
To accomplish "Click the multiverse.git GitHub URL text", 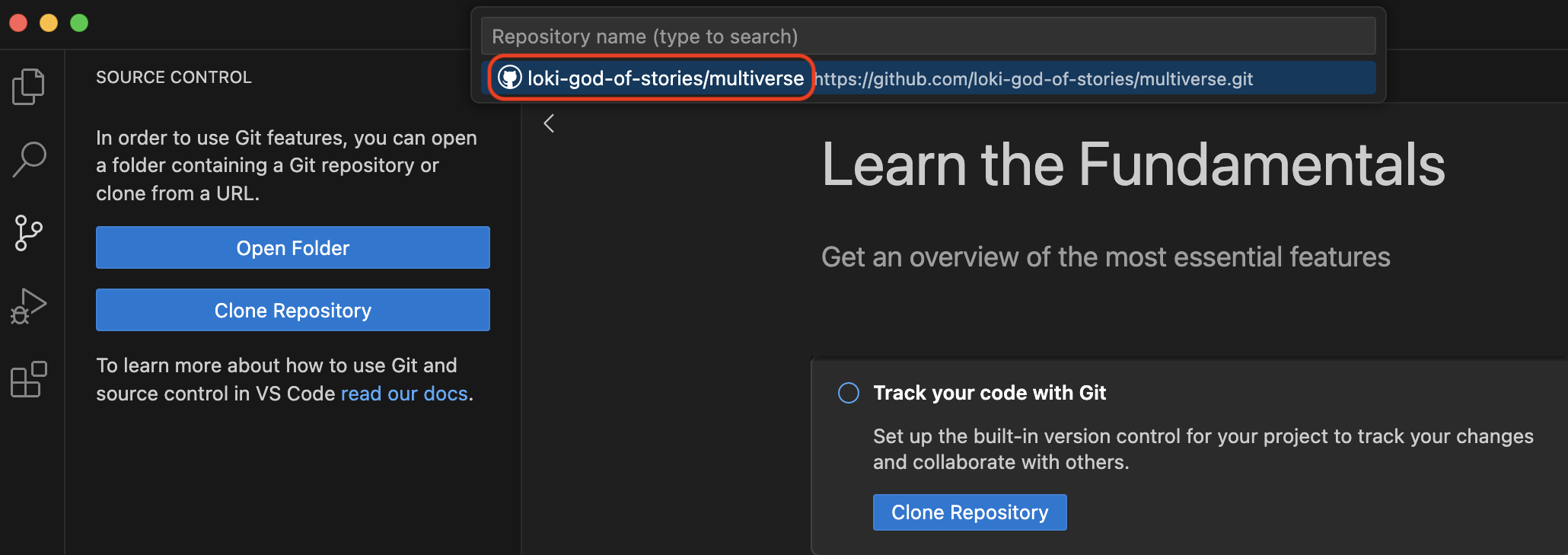I will coord(1034,78).
